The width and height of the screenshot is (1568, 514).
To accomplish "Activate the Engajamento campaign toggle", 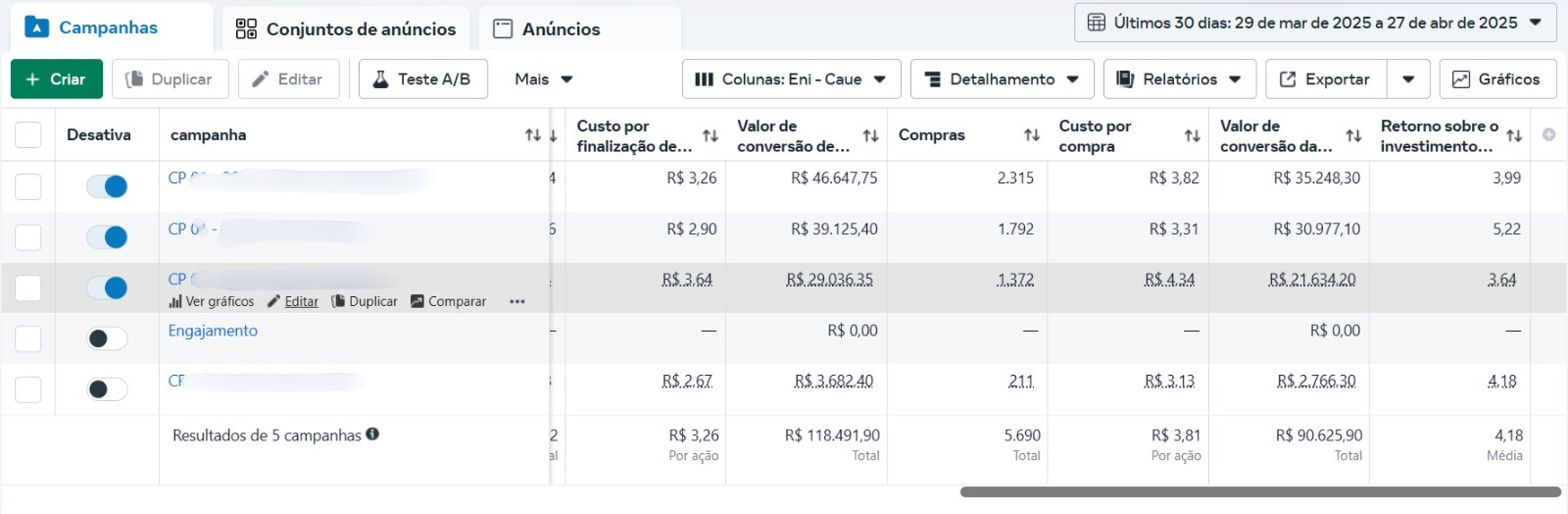I will pyautogui.click(x=107, y=338).
